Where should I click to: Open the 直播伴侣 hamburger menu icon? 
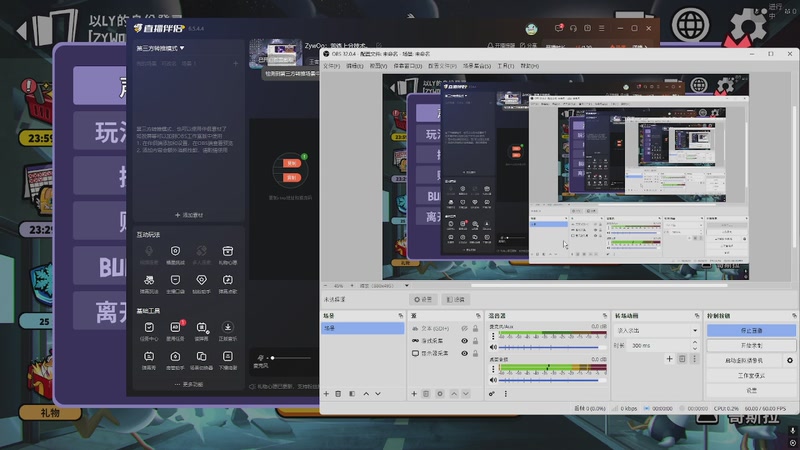(602, 29)
